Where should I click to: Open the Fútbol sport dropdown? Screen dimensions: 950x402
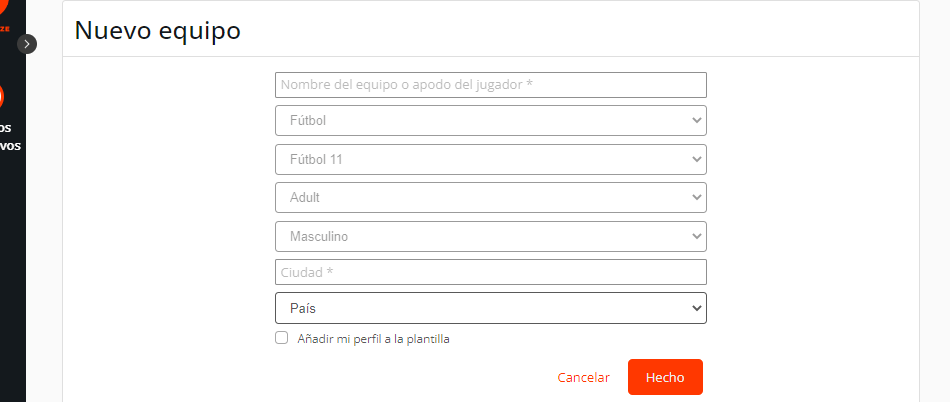point(490,121)
